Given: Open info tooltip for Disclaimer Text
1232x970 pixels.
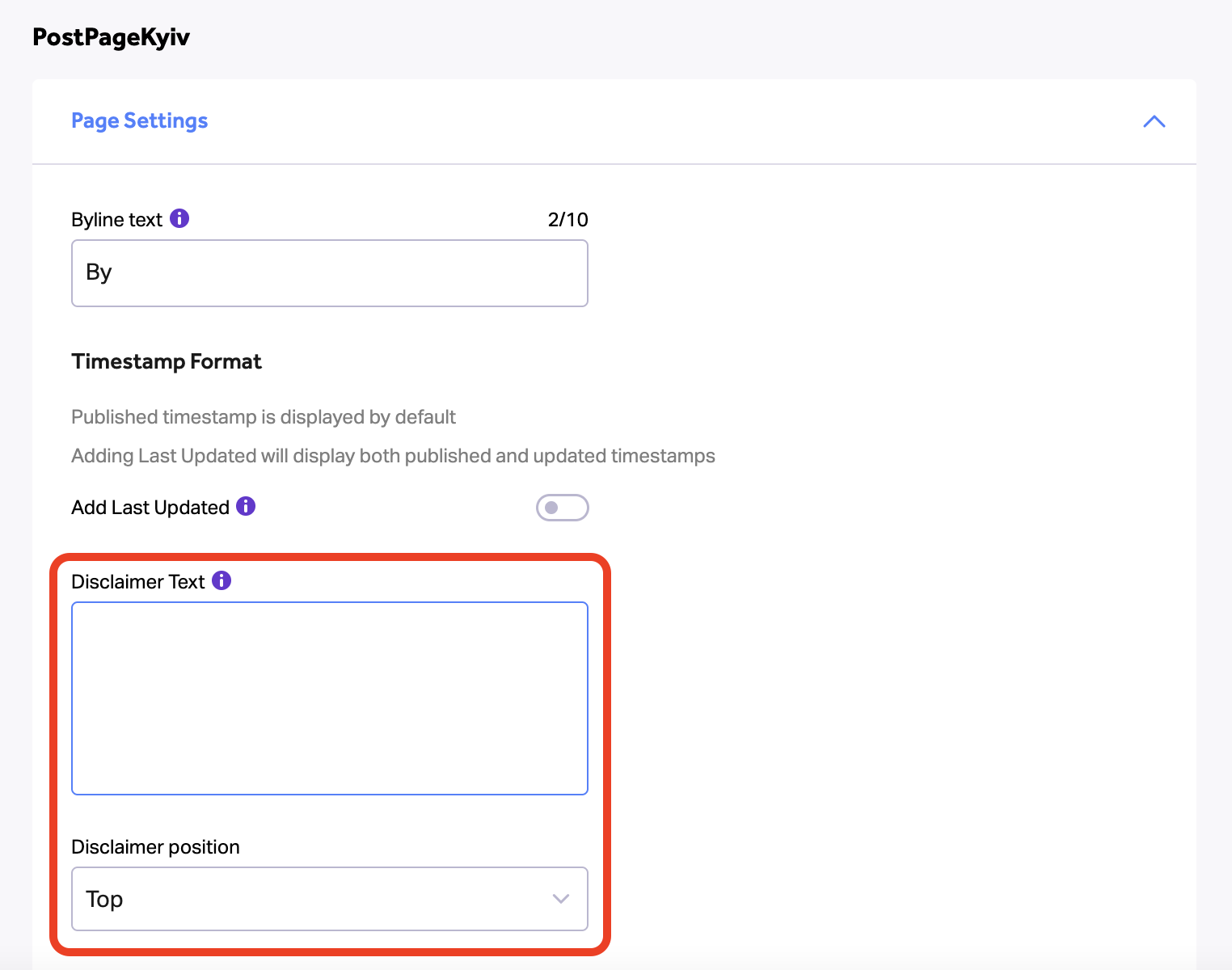Looking at the screenshot, I should point(222,580).
